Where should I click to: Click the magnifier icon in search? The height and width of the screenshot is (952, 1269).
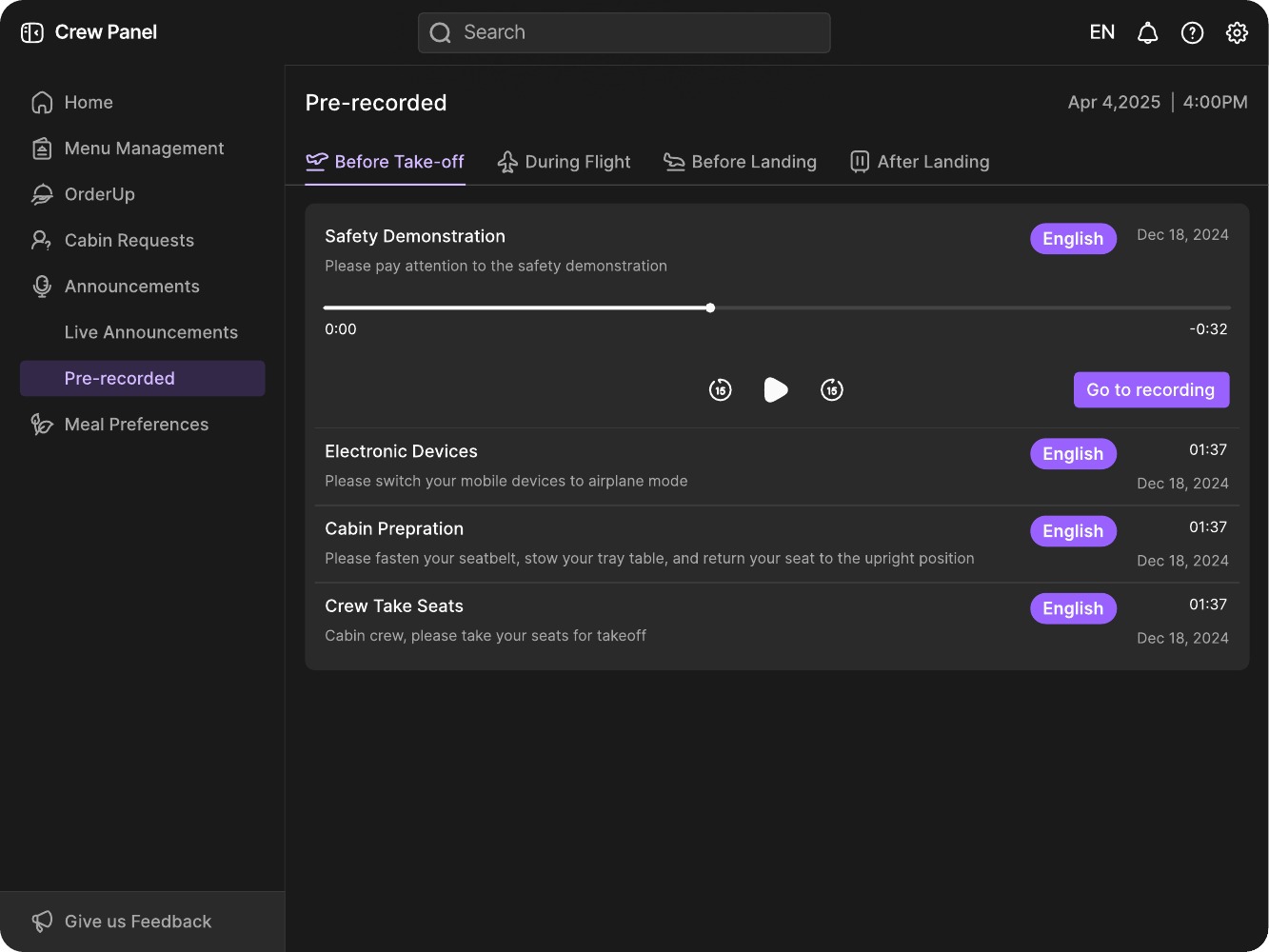[440, 33]
